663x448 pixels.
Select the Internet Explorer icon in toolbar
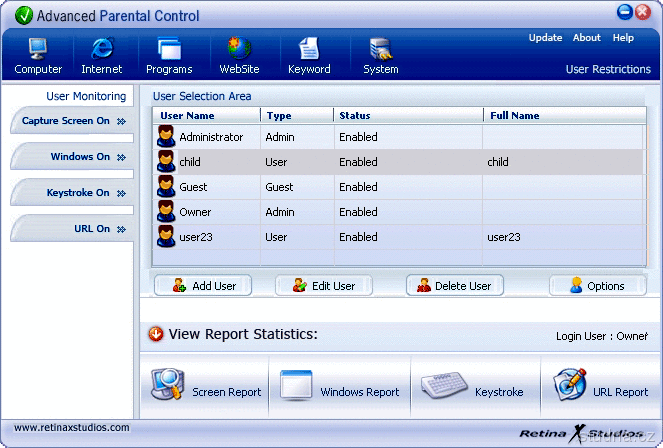pyautogui.click(x=102, y=49)
